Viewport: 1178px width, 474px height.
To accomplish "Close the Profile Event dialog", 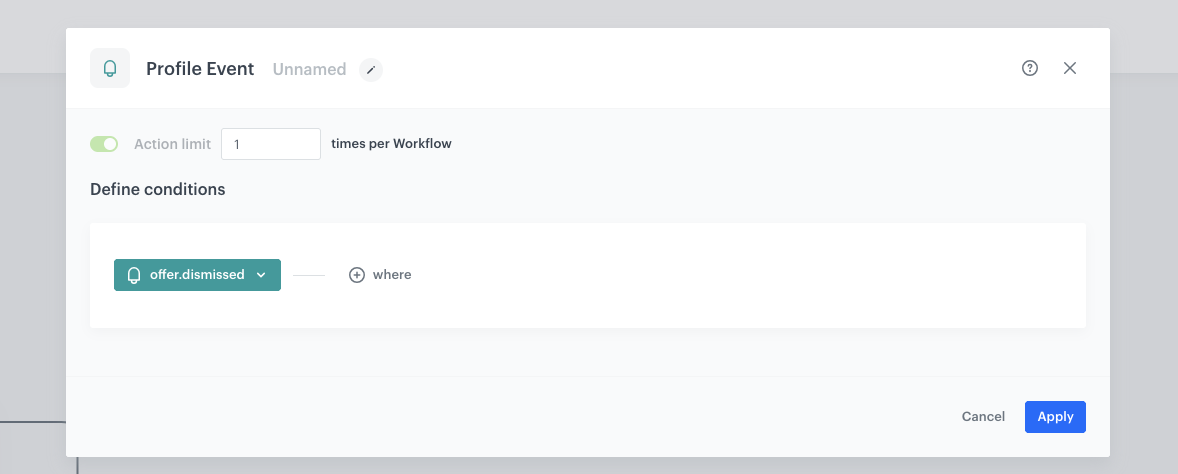I will tap(1070, 68).
